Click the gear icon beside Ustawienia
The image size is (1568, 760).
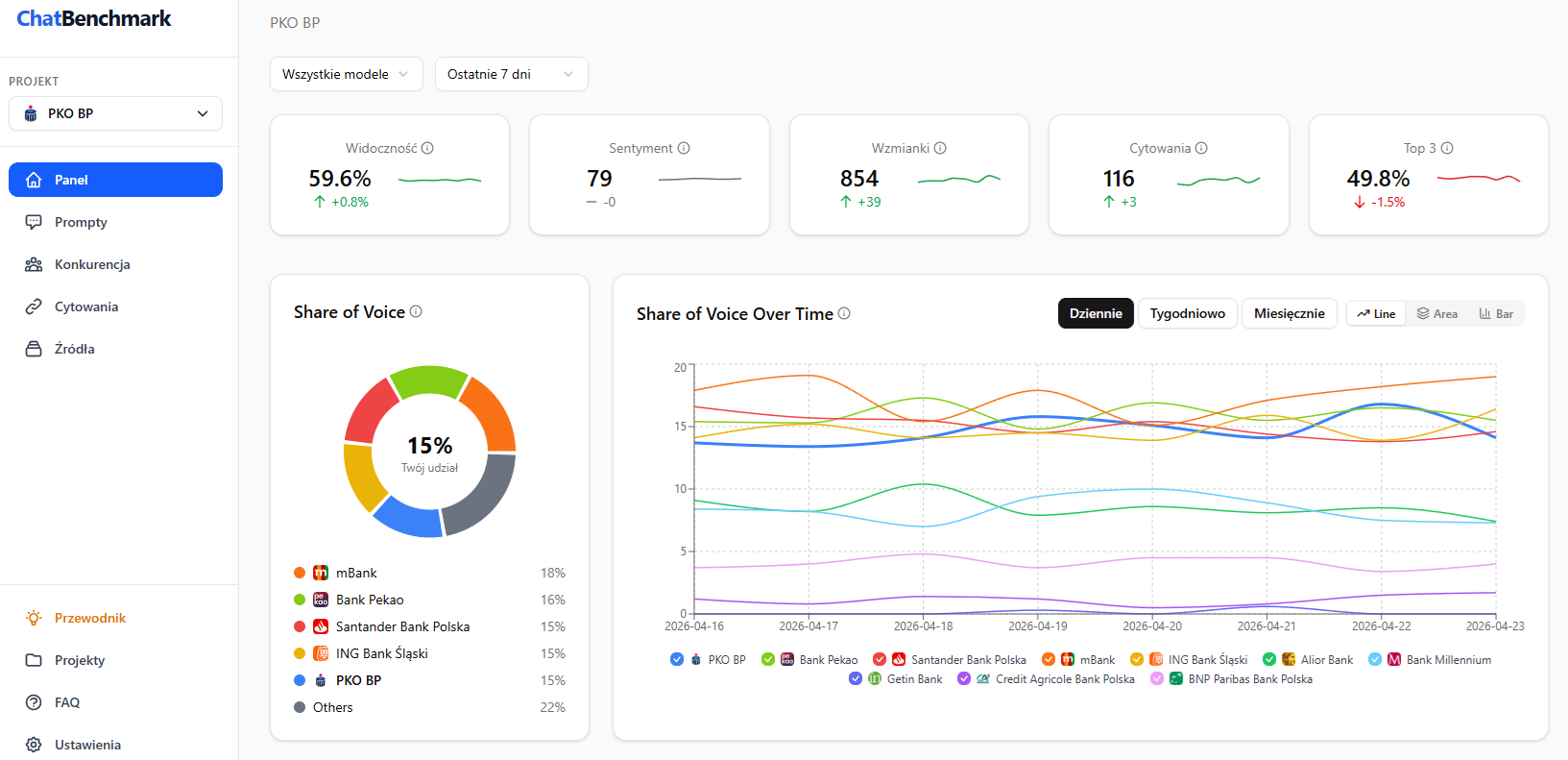[34, 745]
